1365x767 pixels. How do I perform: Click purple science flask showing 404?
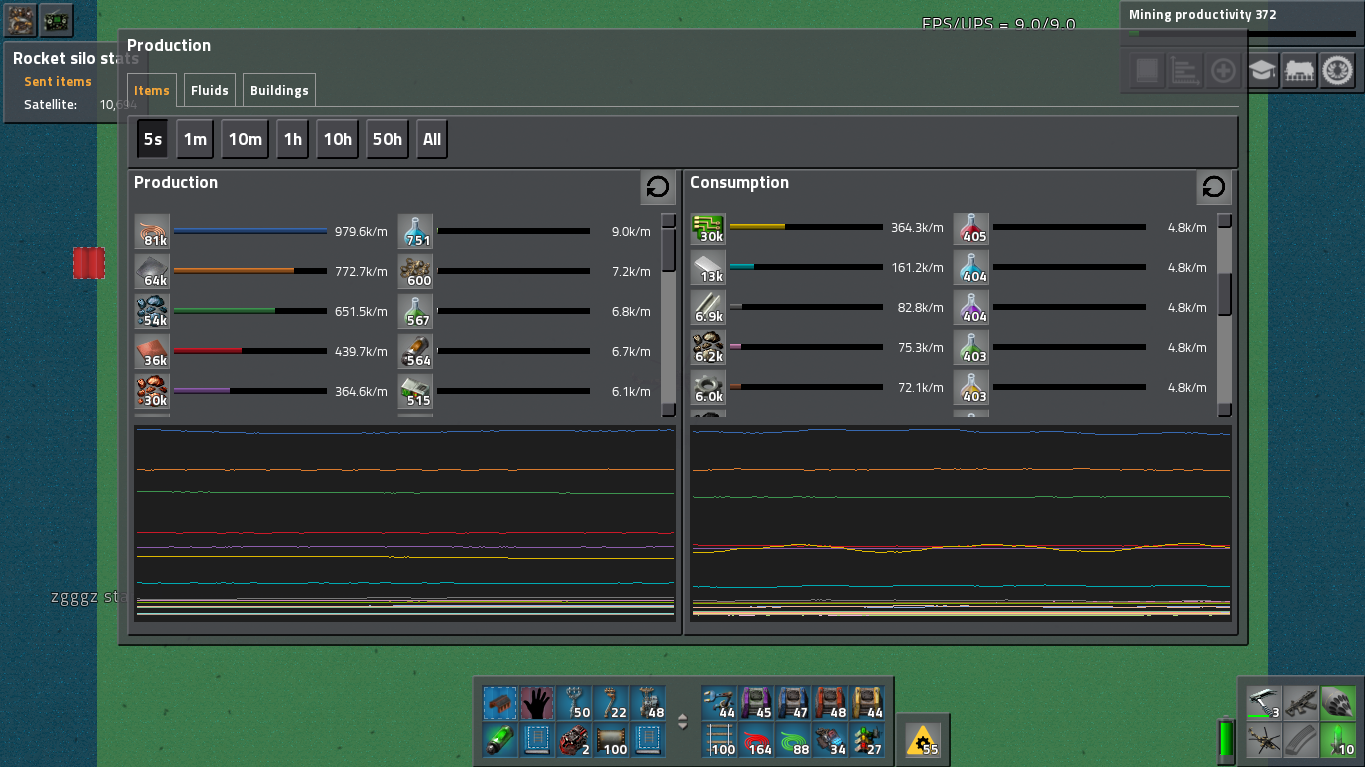point(972,308)
